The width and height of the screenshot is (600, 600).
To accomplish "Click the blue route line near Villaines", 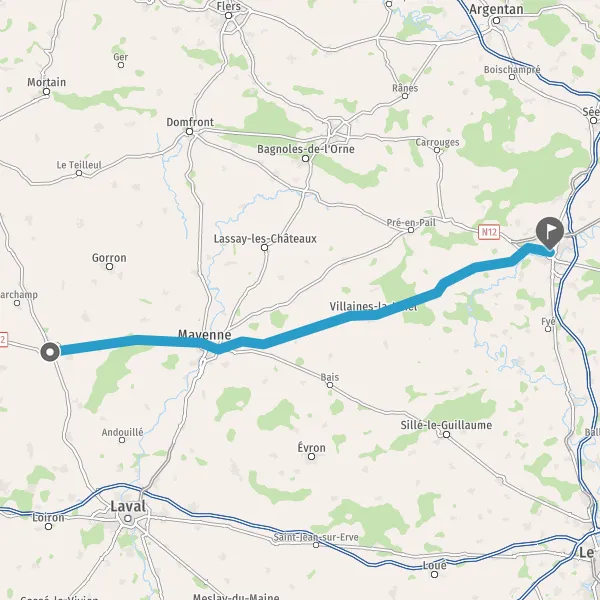I will (x=364, y=315).
